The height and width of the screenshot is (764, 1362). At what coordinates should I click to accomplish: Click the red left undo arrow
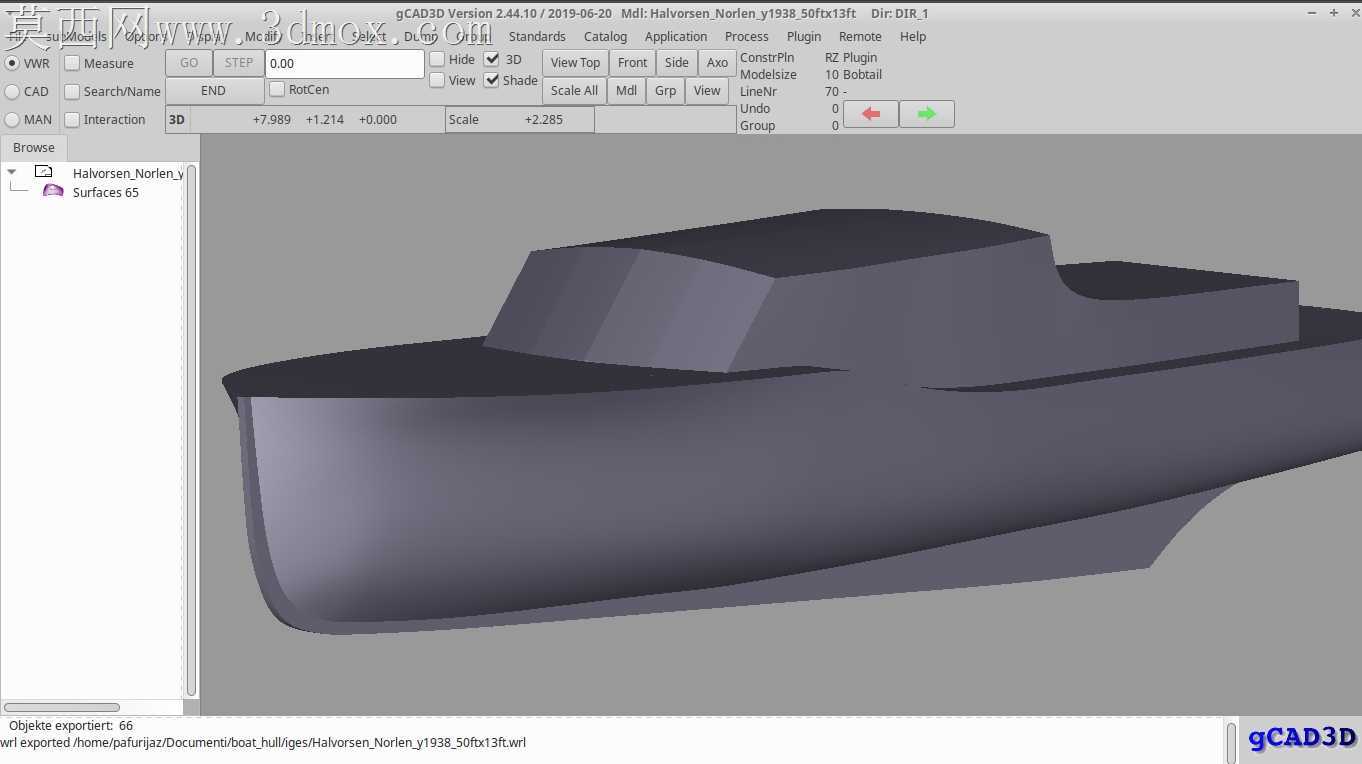(871, 114)
